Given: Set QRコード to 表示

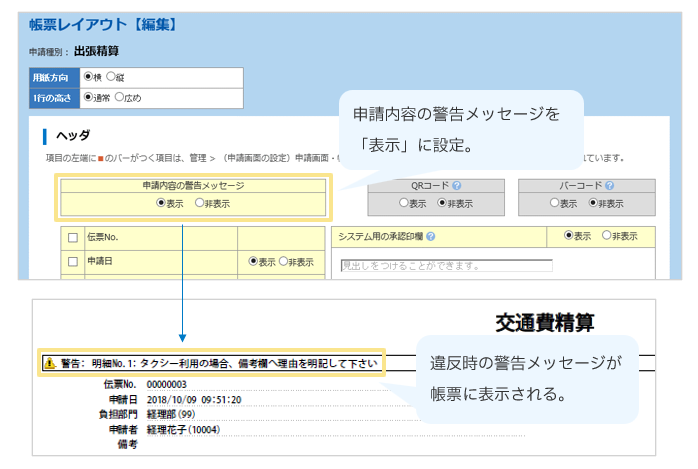Looking at the screenshot, I should click(x=404, y=203).
